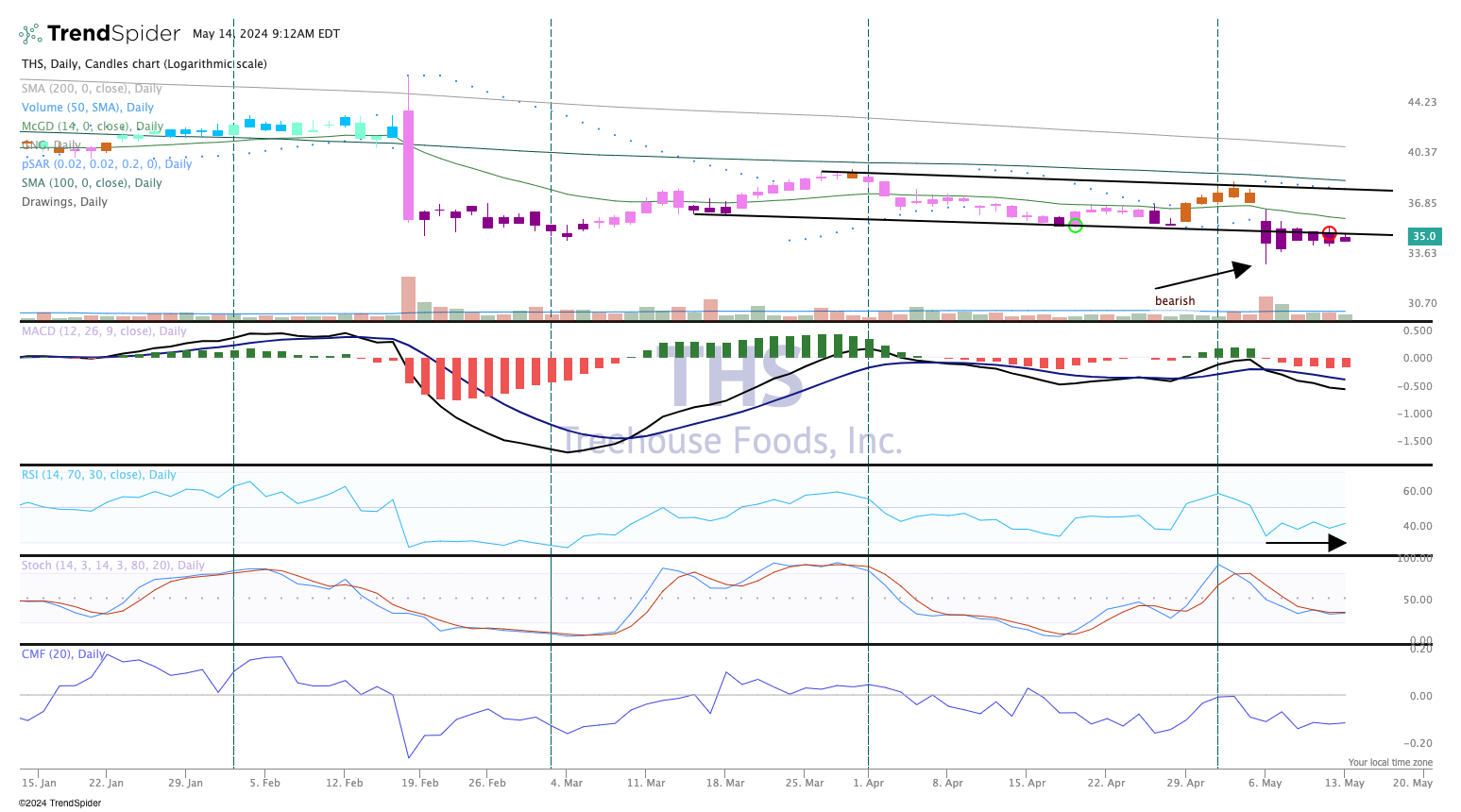This screenshot has width=1461, height=812.
Task: Click the ©2024 TrendSpider copyright text
Action: click(x=59, y=804)
